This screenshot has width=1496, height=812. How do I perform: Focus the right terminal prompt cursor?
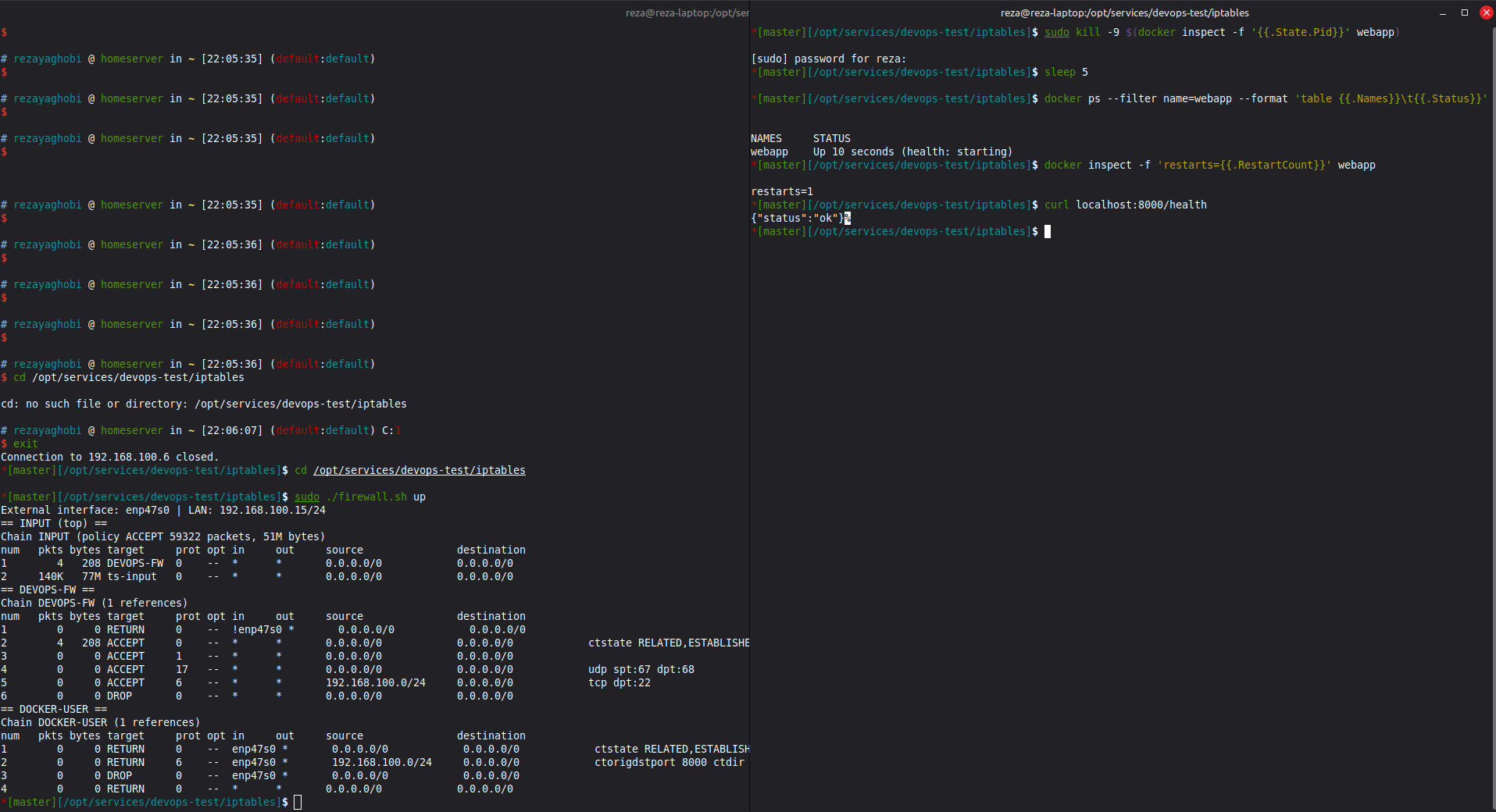pos(1048,231)
